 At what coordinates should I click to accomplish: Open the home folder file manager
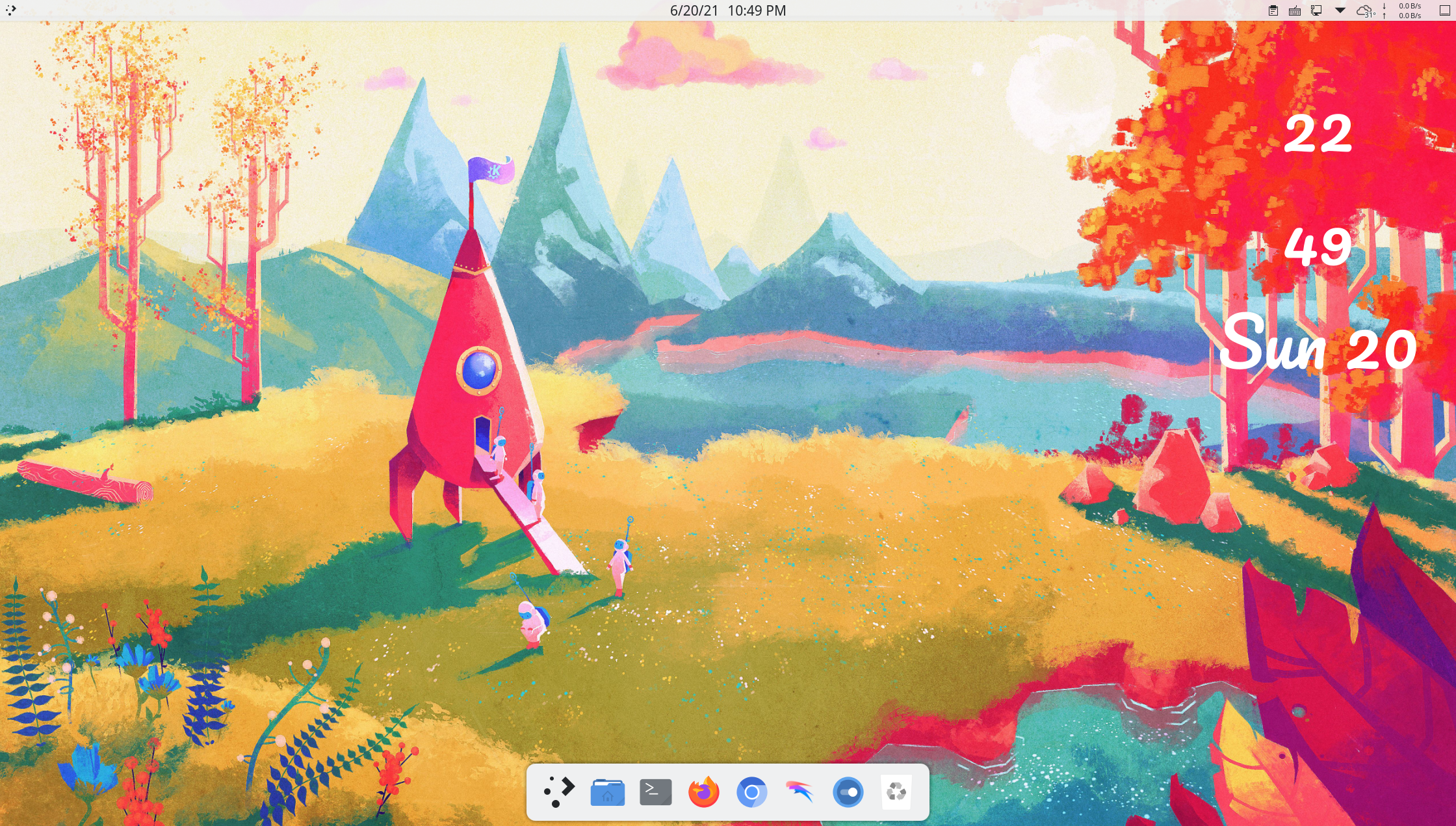click(607, 792)
